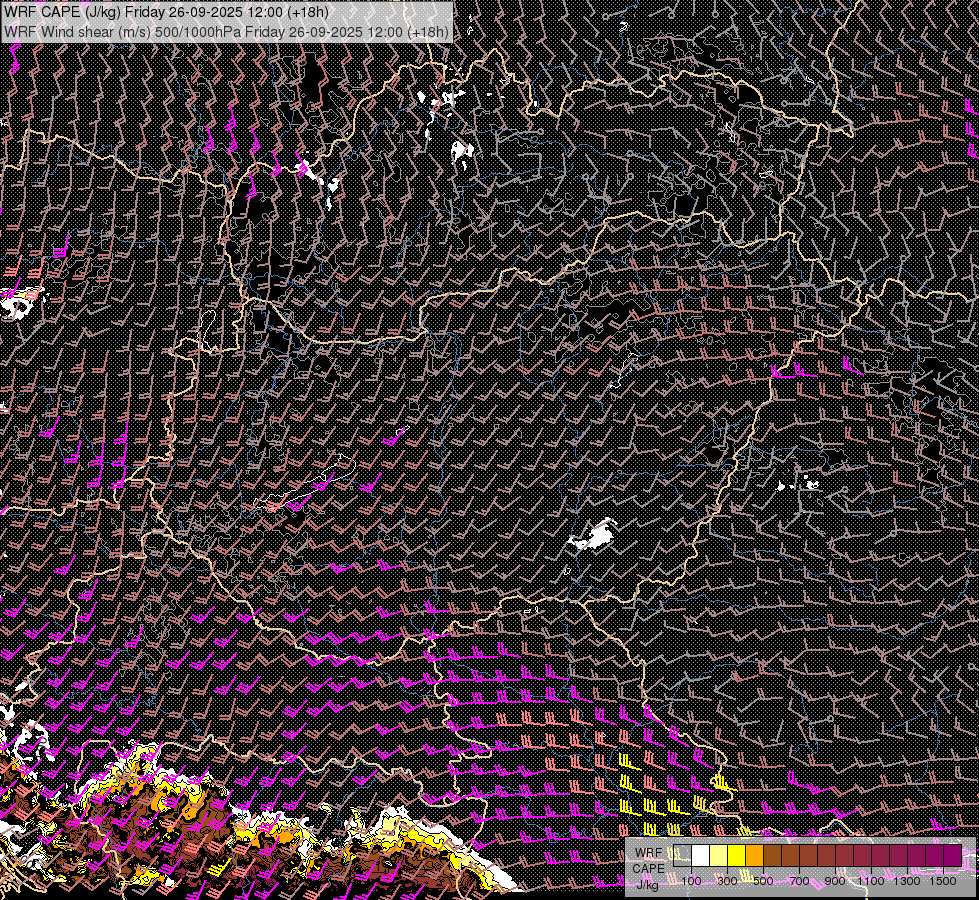The image size is (979, 900).
Task: Click the 1300 legend value label
Action: pos(907,881)
